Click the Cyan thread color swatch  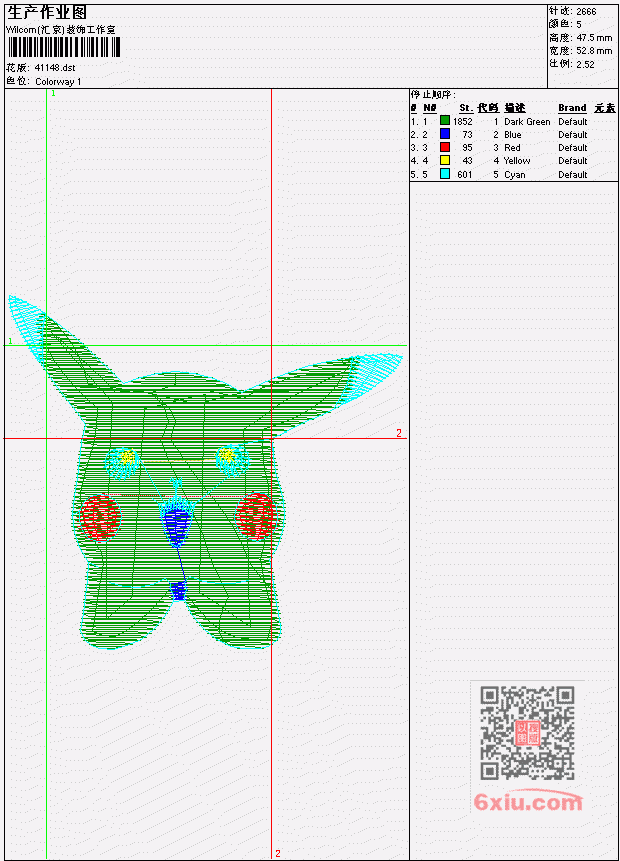445,174
